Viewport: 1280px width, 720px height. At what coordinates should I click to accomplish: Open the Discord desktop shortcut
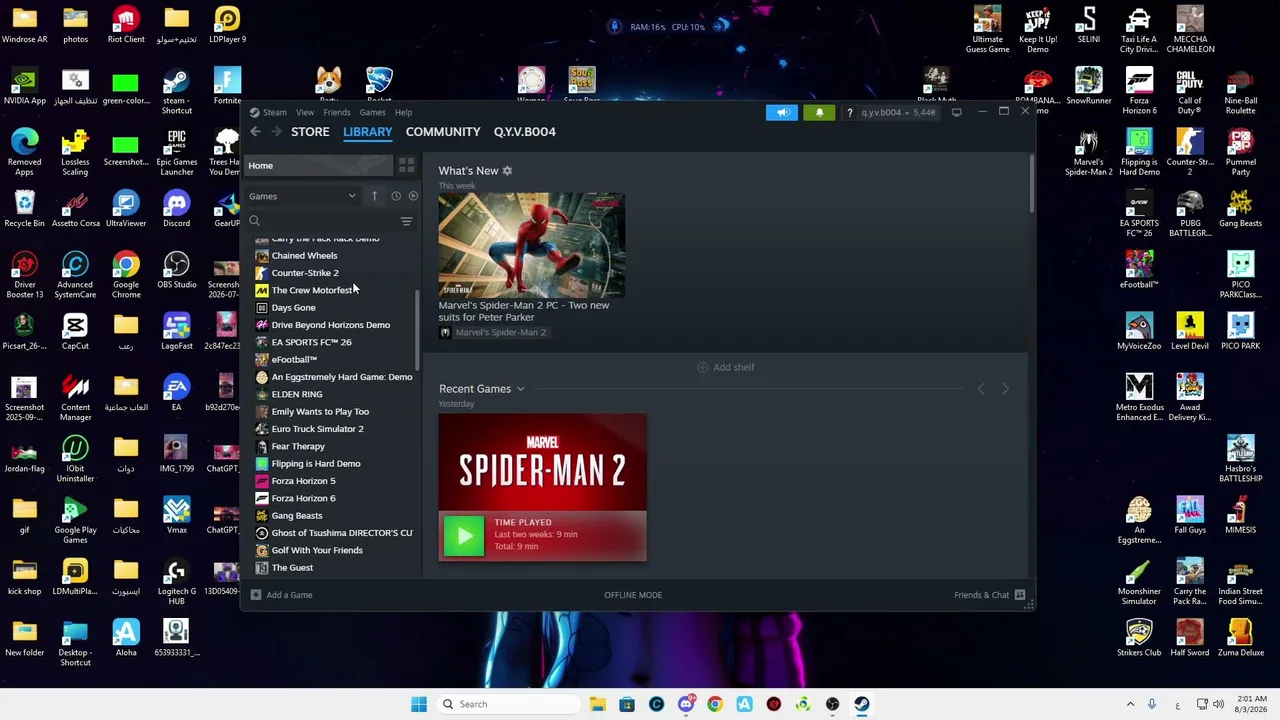[176, 208]
